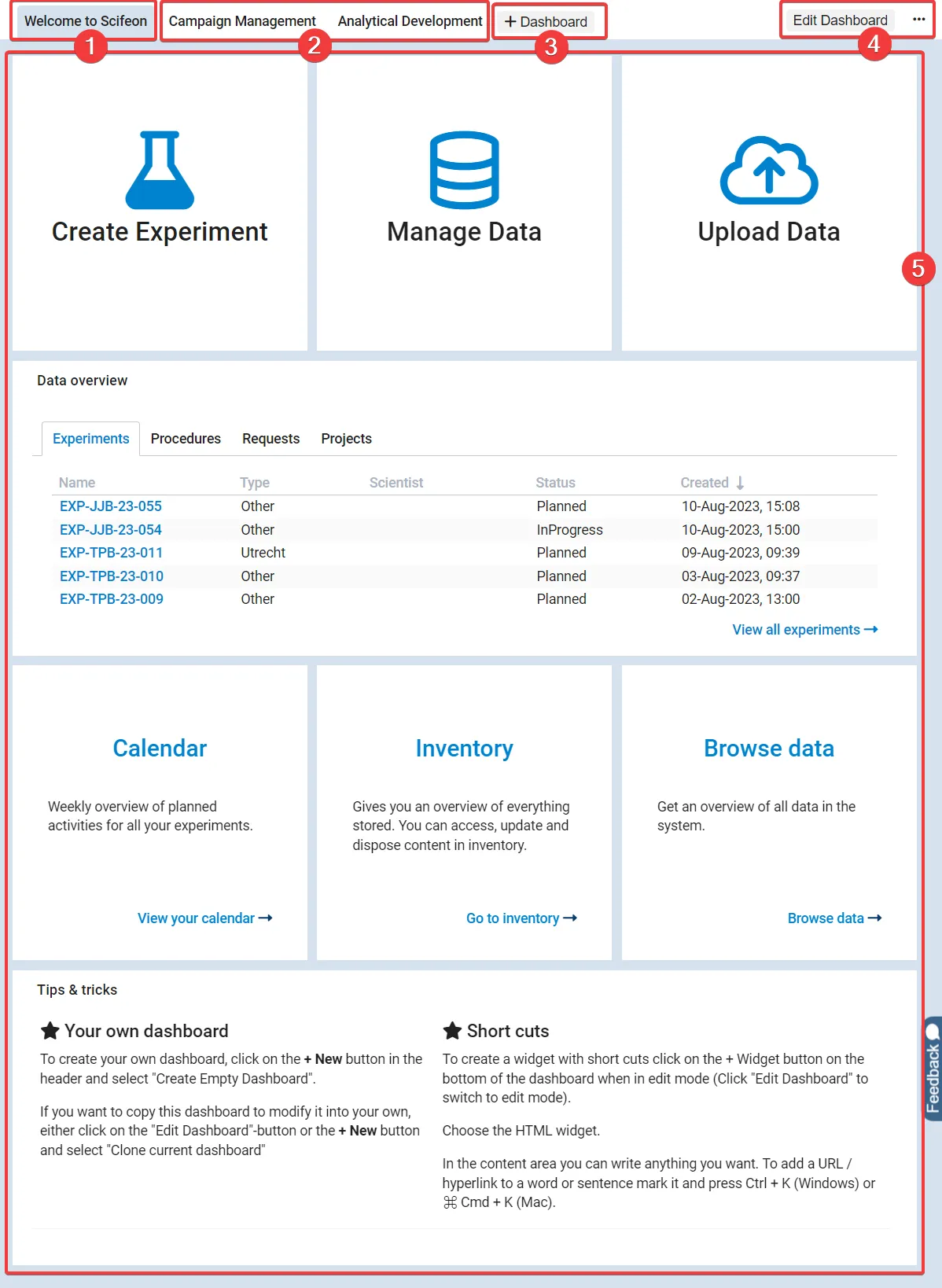Select the Requests tab in Data overview
Screen dimensions: 942x1288
coord(270,439)
